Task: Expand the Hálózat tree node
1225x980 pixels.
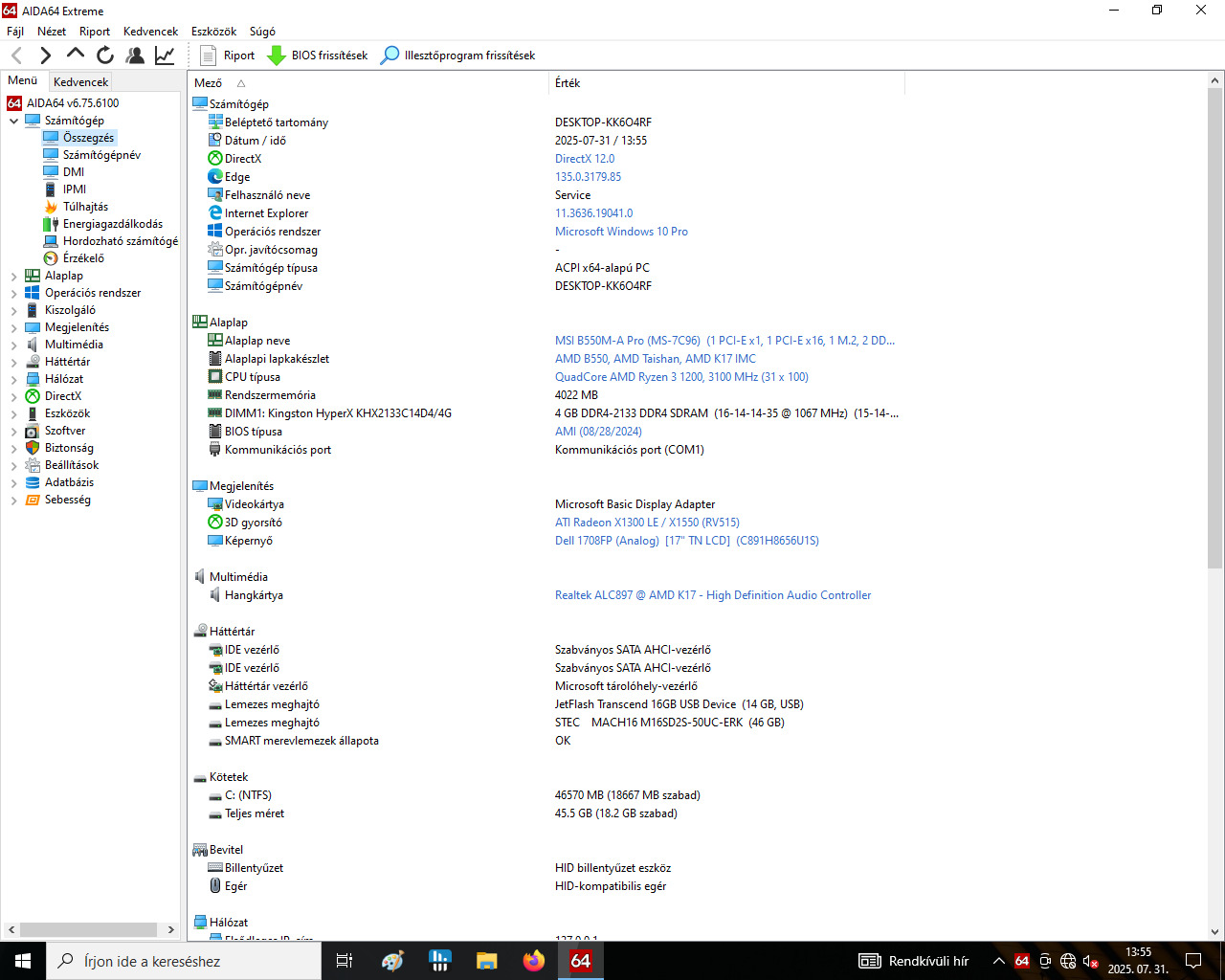Action: click(13, 379)
